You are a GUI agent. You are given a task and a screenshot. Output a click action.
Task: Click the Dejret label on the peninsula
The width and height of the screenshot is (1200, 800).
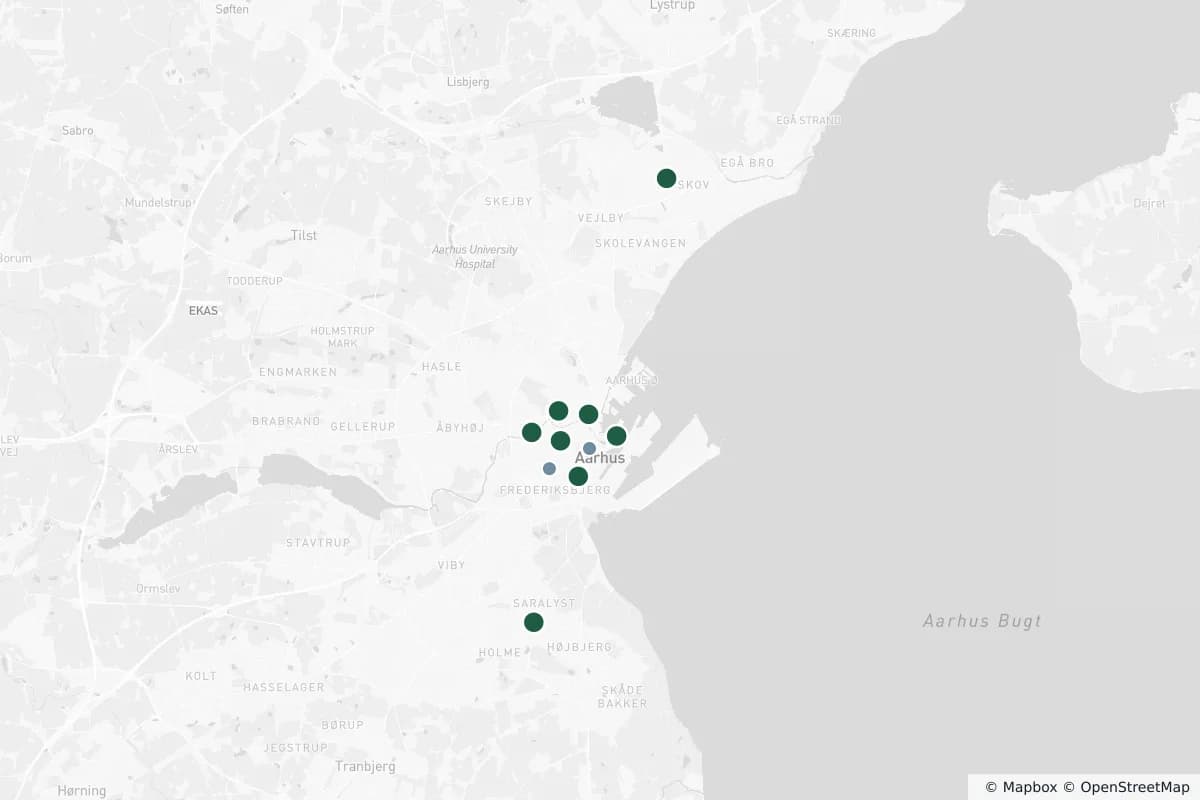coord(1149,203)
